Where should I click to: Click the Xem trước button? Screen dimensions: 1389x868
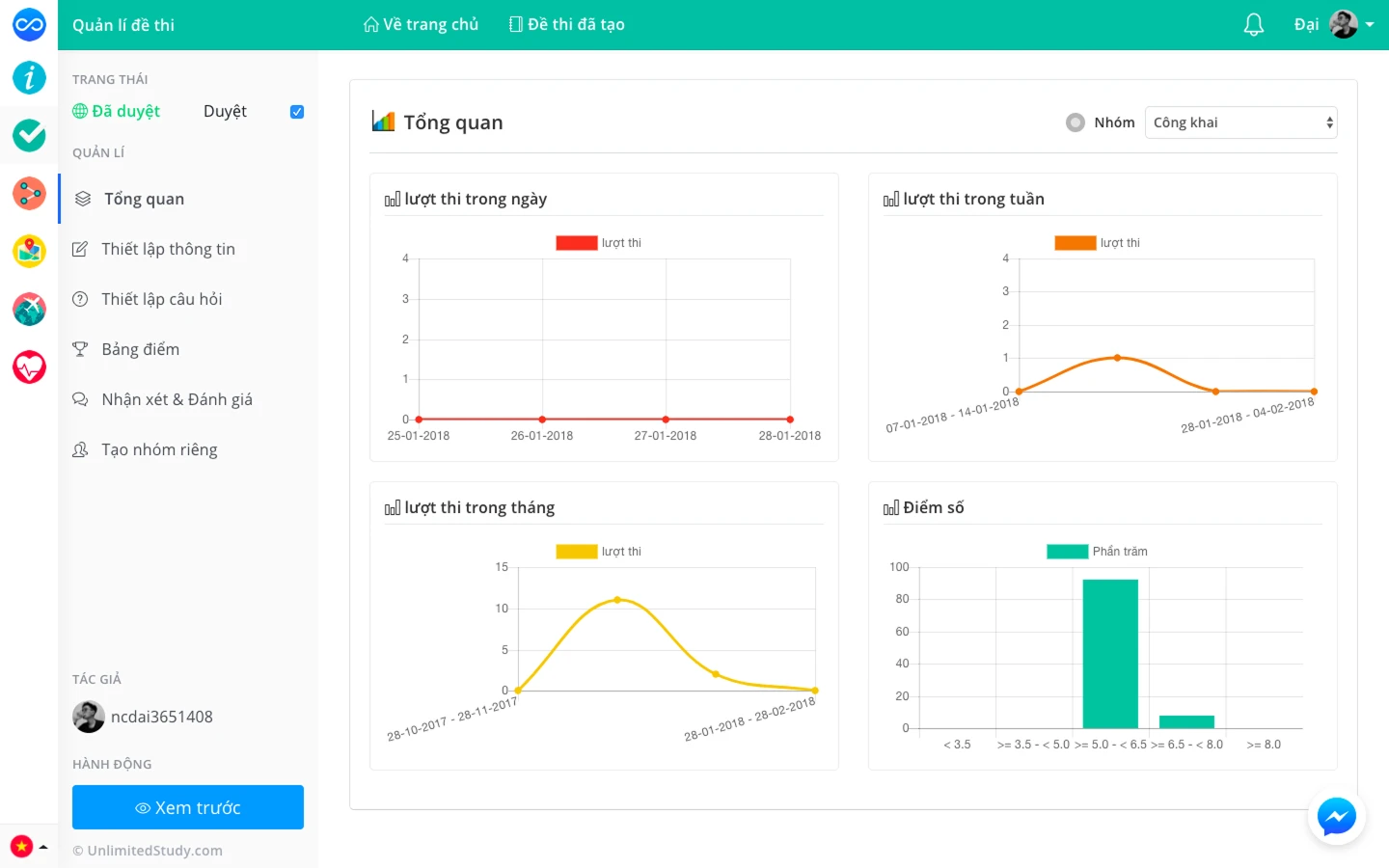coord(188,807)
